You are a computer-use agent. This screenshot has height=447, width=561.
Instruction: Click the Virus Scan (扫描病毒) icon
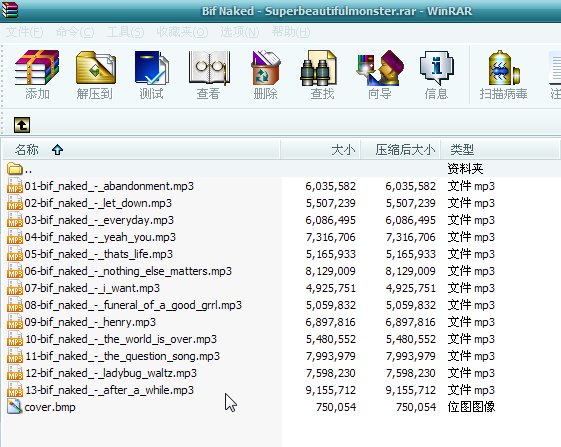pos(504,68)
